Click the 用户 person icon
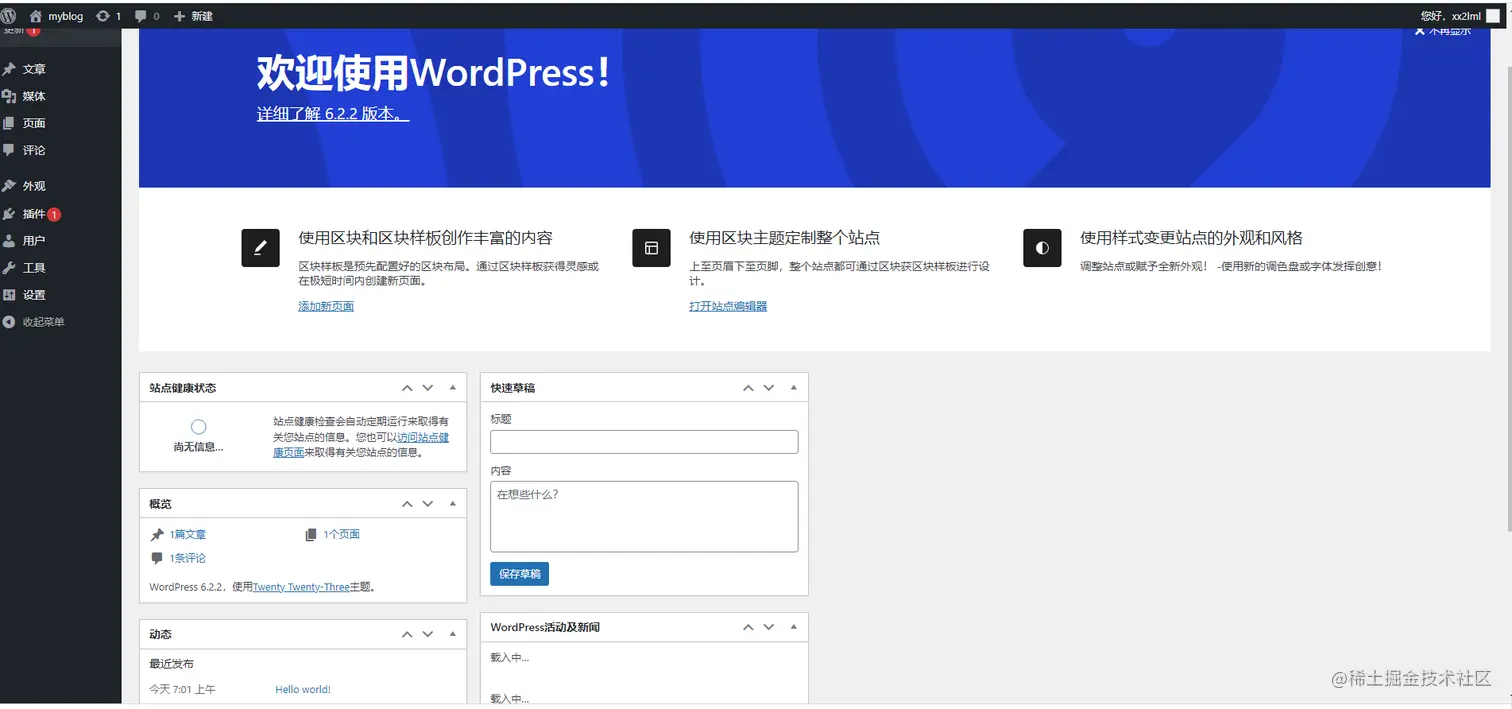The height and width of the screenshot is (709, 1512). tap(9, 241)
